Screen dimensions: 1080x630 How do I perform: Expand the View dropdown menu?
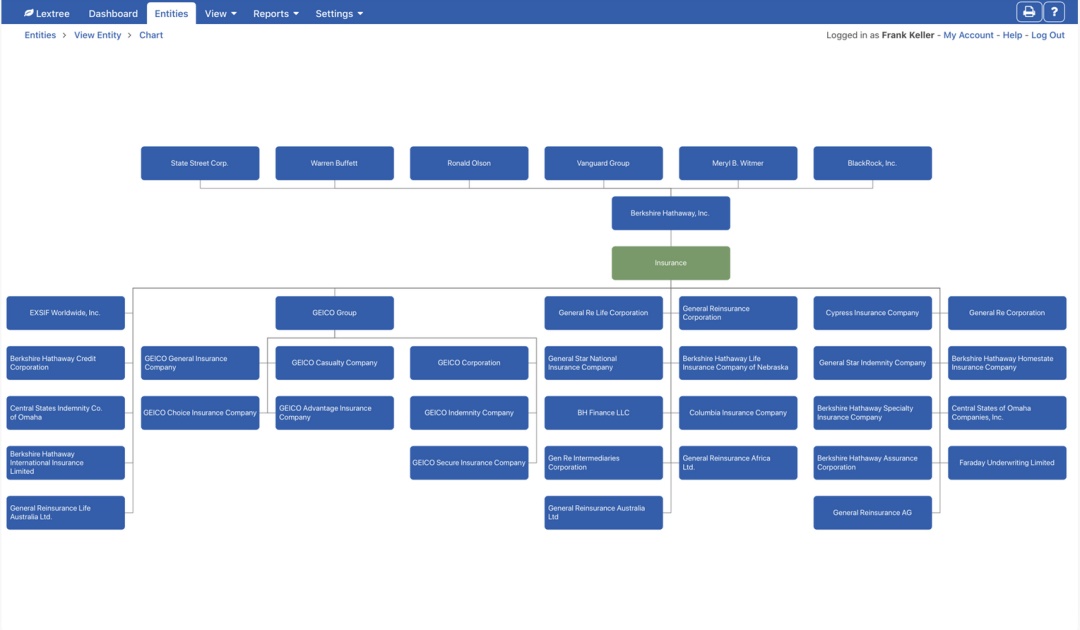[x=220, y=13]
